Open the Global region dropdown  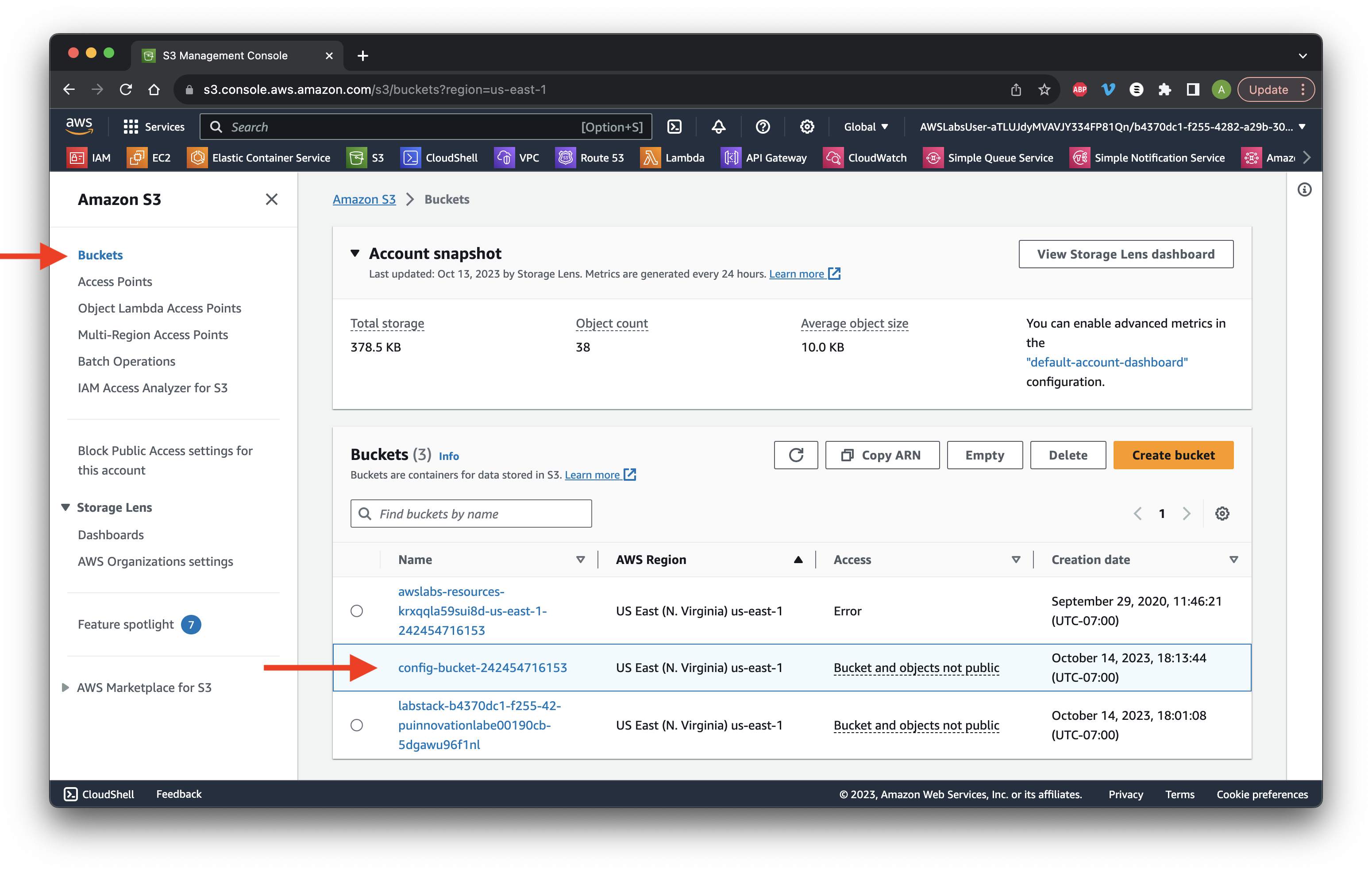(866, 127)
